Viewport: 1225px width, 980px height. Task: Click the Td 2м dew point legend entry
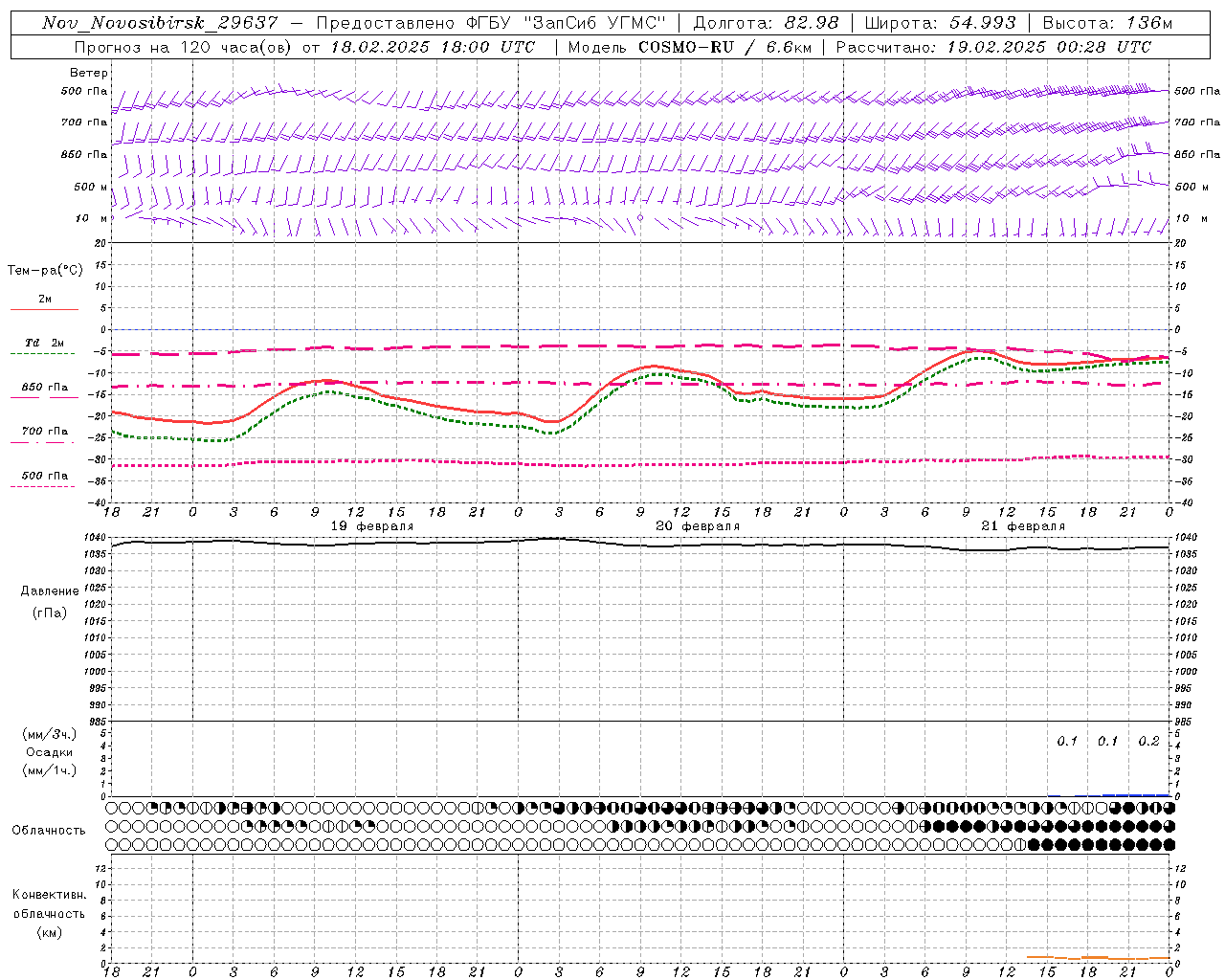coord(45,343)
